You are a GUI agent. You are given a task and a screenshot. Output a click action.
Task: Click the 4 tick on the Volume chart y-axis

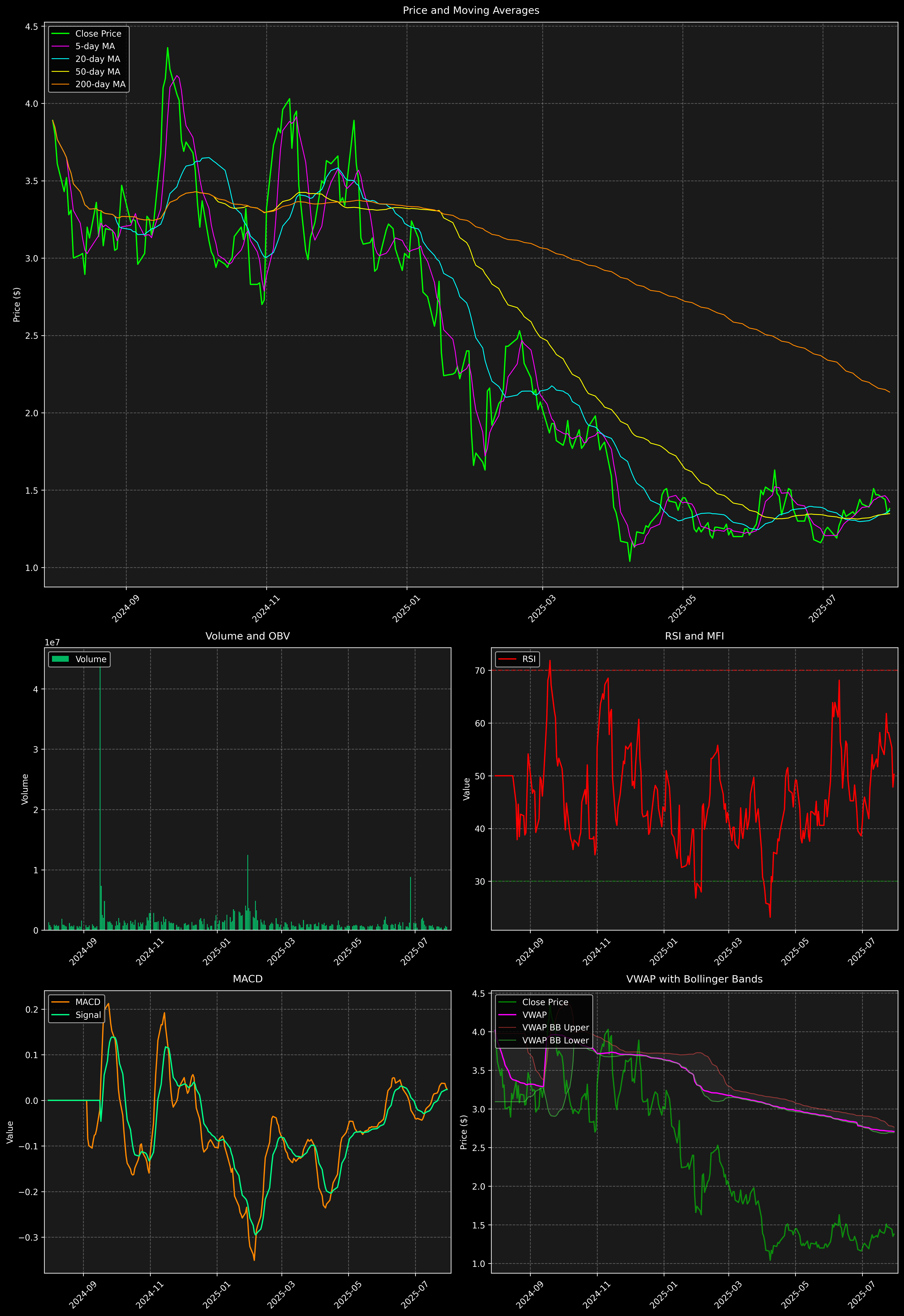tap(36, 689)
